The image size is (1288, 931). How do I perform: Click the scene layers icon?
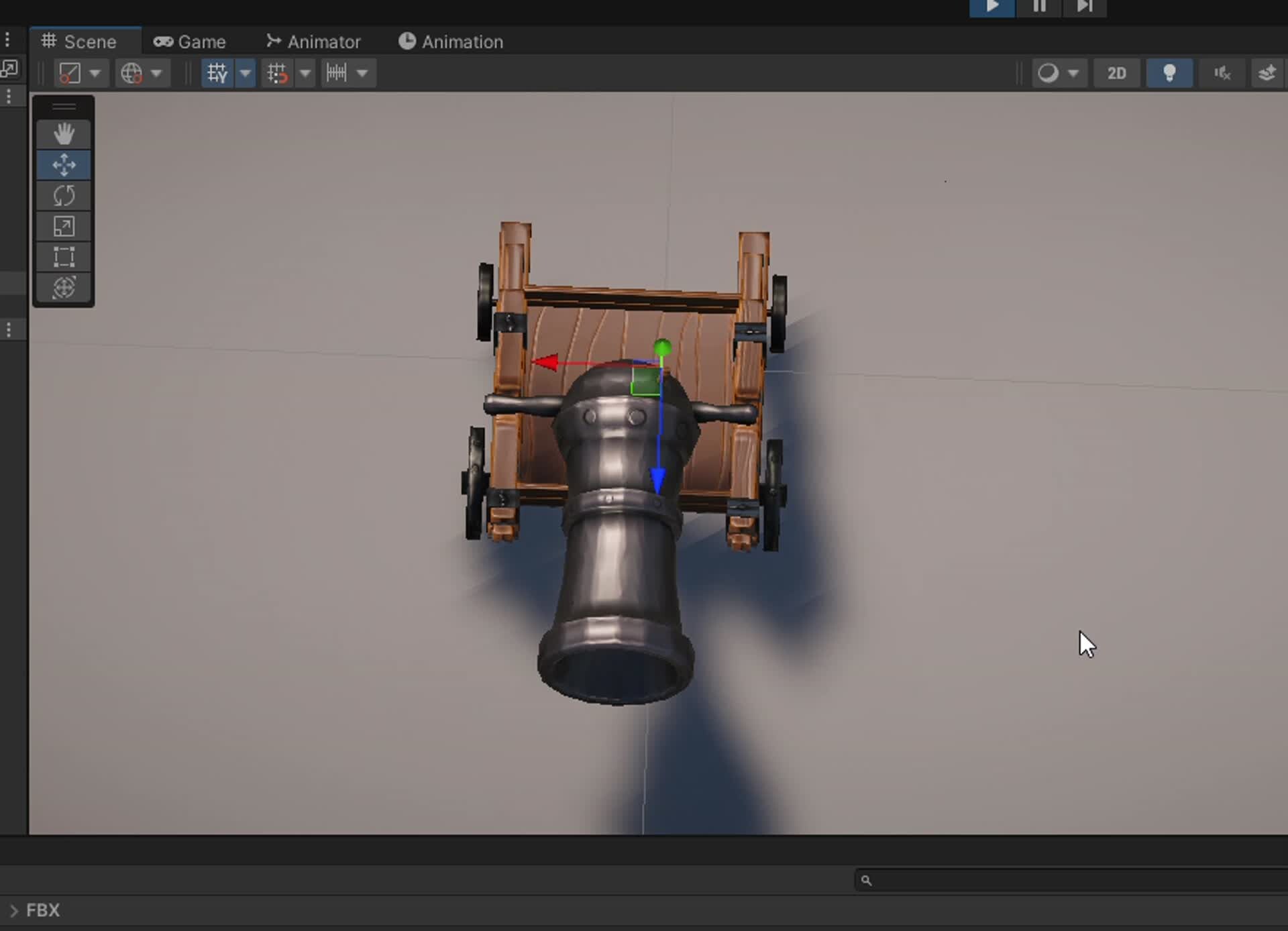tap(1267, 72)
